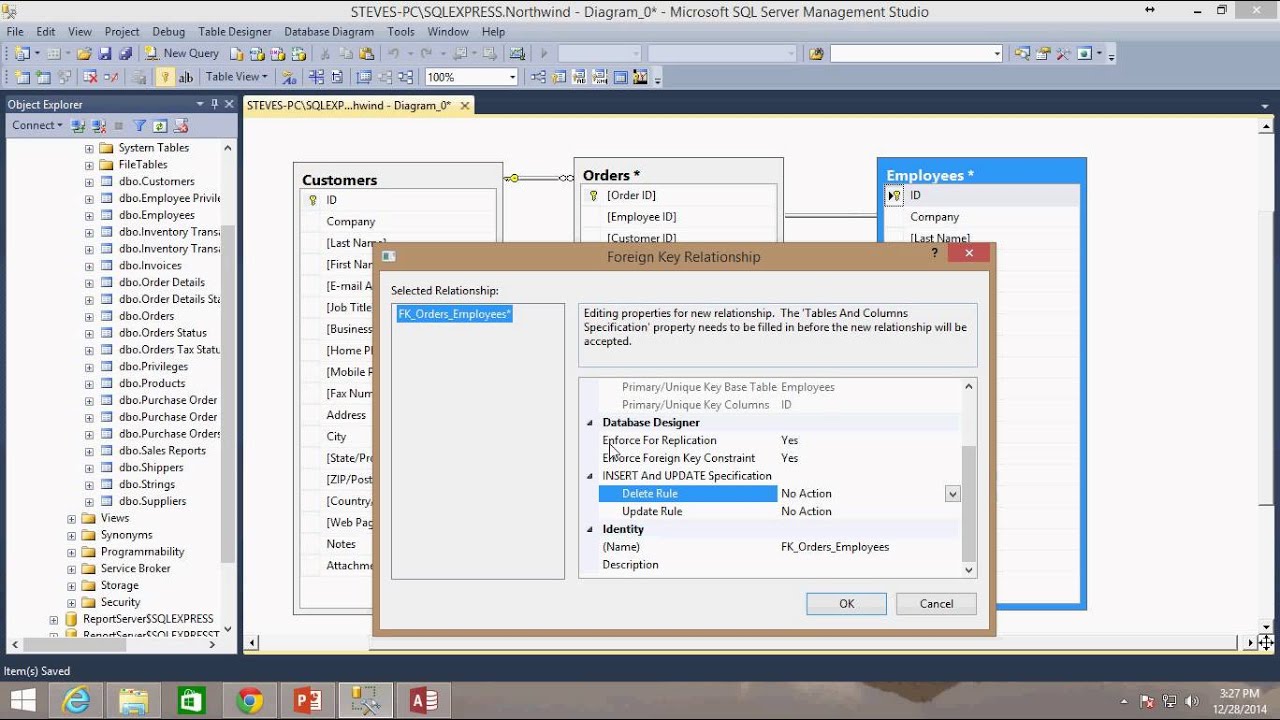The height and width of the screenshot is (720, 1280).
Task: Open the Debug menu
Action: [169, 32]
